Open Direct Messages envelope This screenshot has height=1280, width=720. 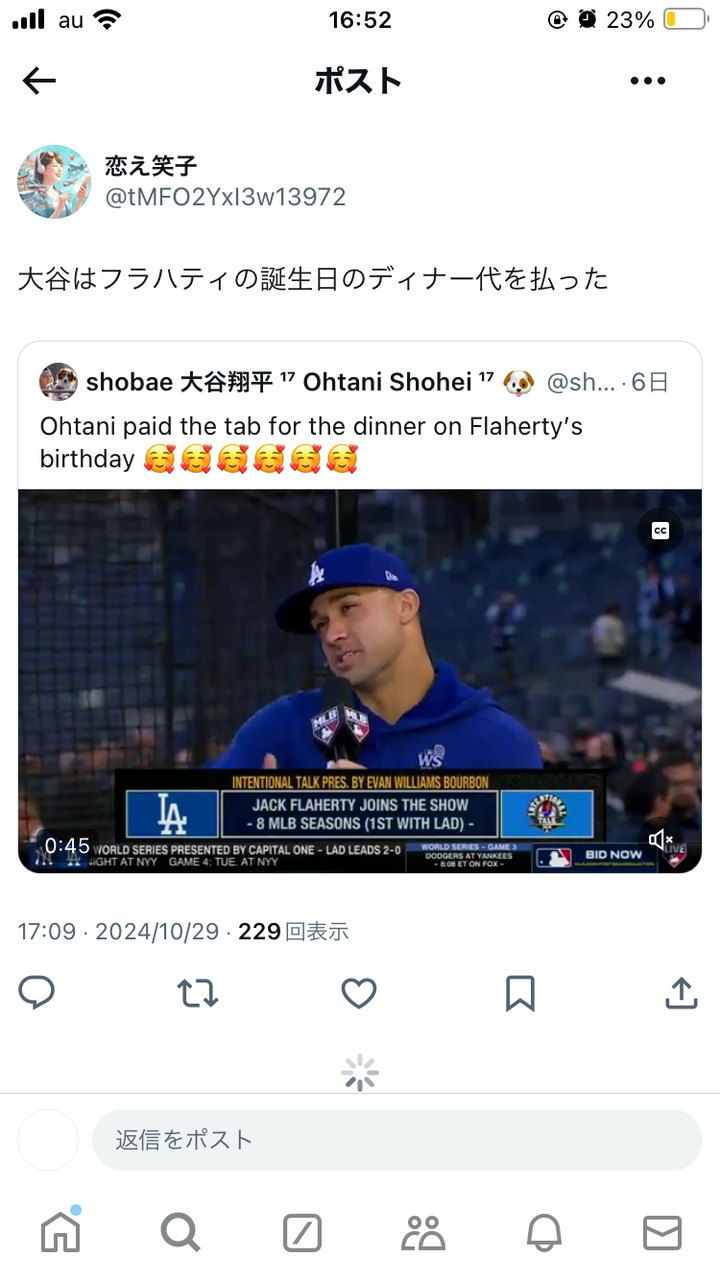pyautogui.click(x=662, y=1233)
